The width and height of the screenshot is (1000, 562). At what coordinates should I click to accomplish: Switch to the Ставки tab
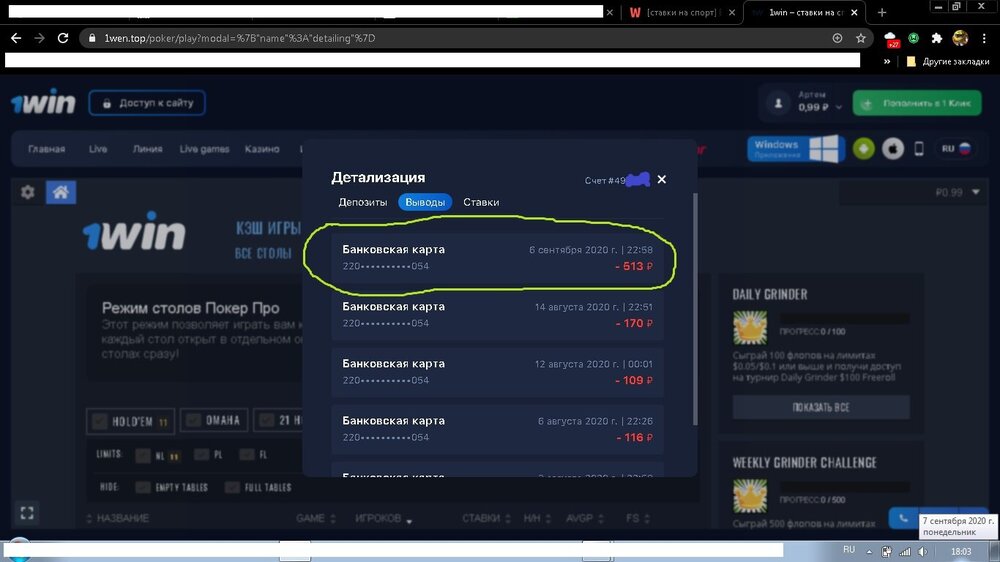pos(481,202)
